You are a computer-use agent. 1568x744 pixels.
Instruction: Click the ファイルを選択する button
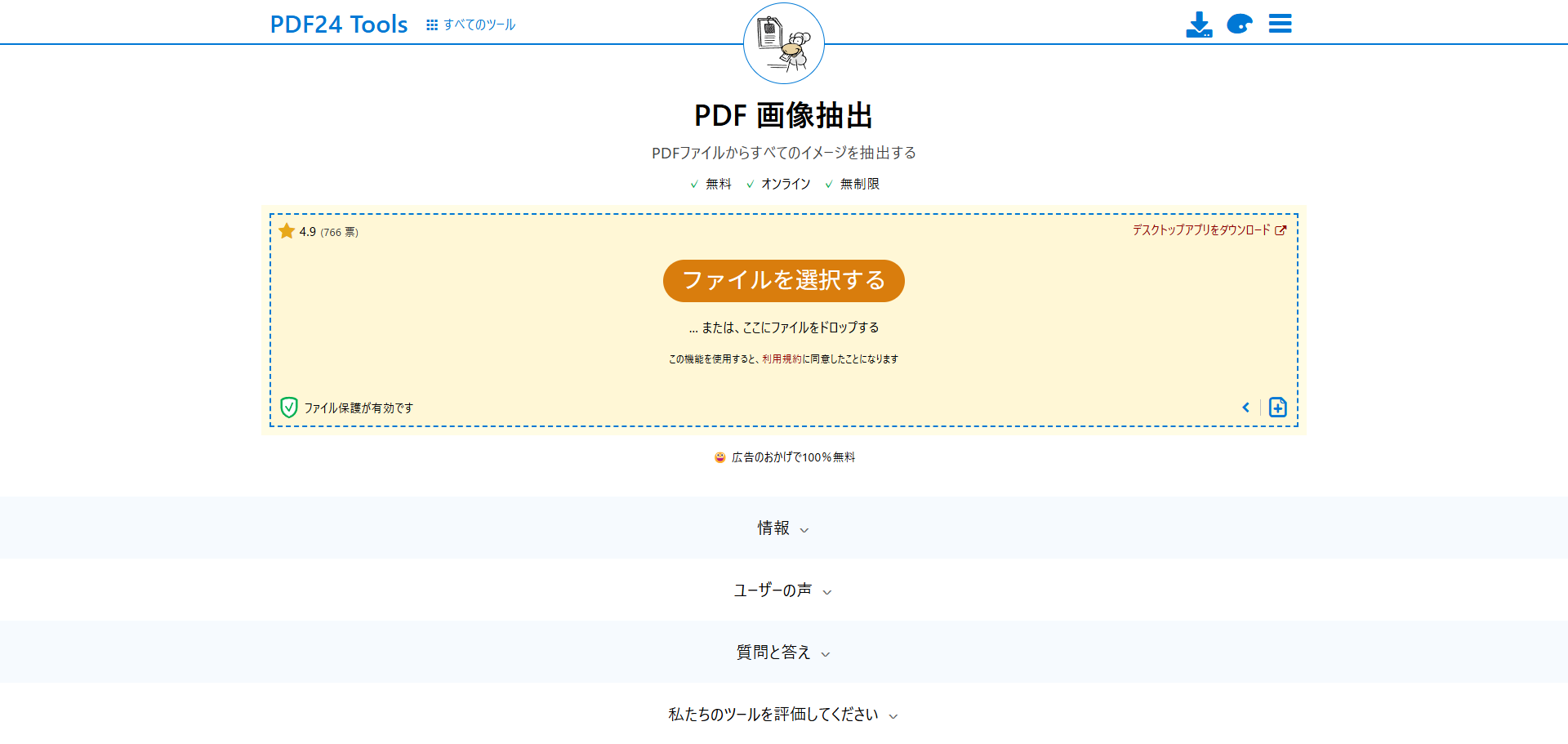coord(784,281)
